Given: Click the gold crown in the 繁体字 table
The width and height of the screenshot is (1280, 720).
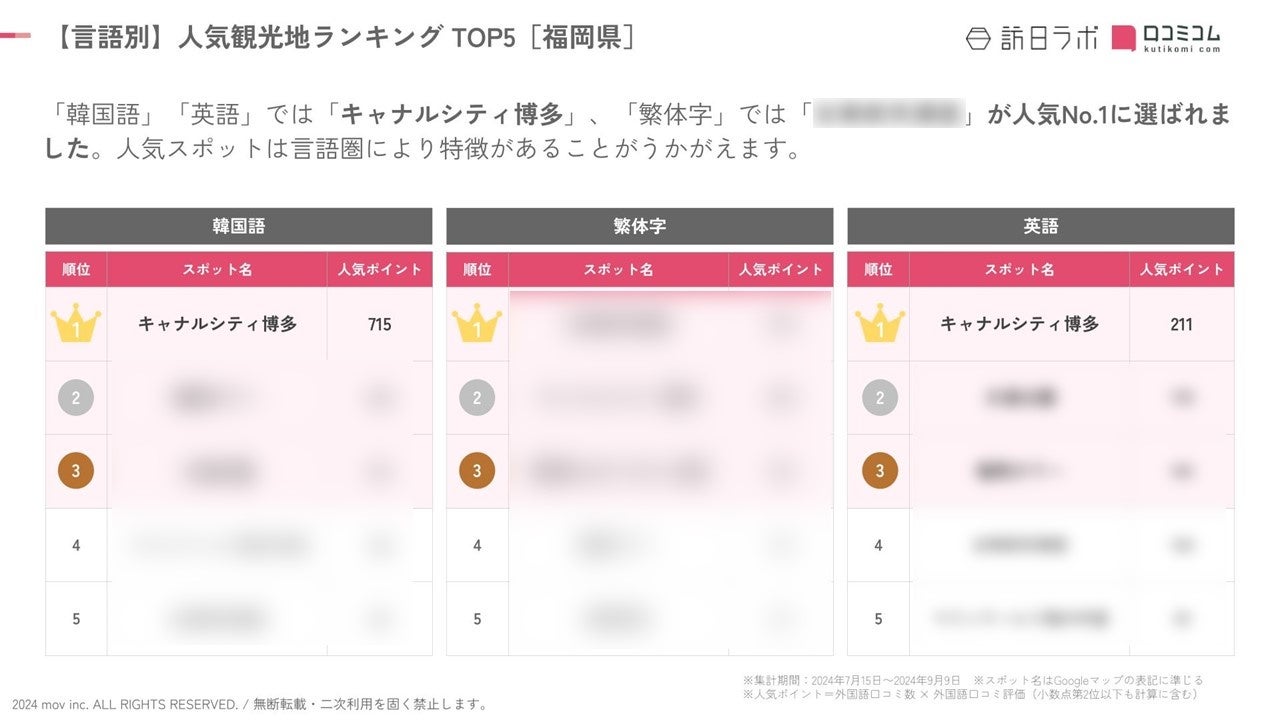Looking at the screenshot, I should coord(477,324).
